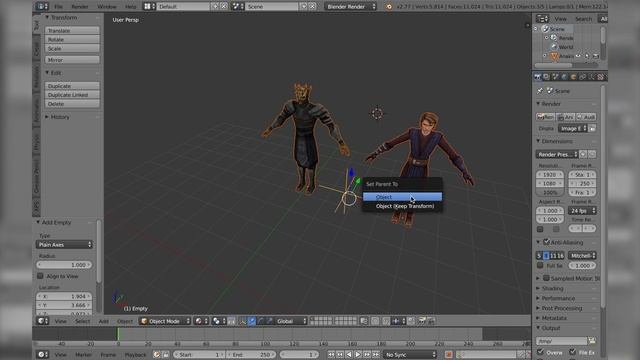Click the OpenGL render image icon

pyautogui.click(x=422, y=321)
